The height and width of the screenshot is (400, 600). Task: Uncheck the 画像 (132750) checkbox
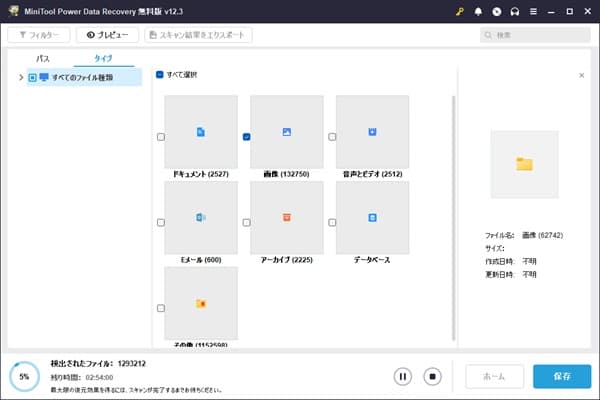click(x=246, y=137)
